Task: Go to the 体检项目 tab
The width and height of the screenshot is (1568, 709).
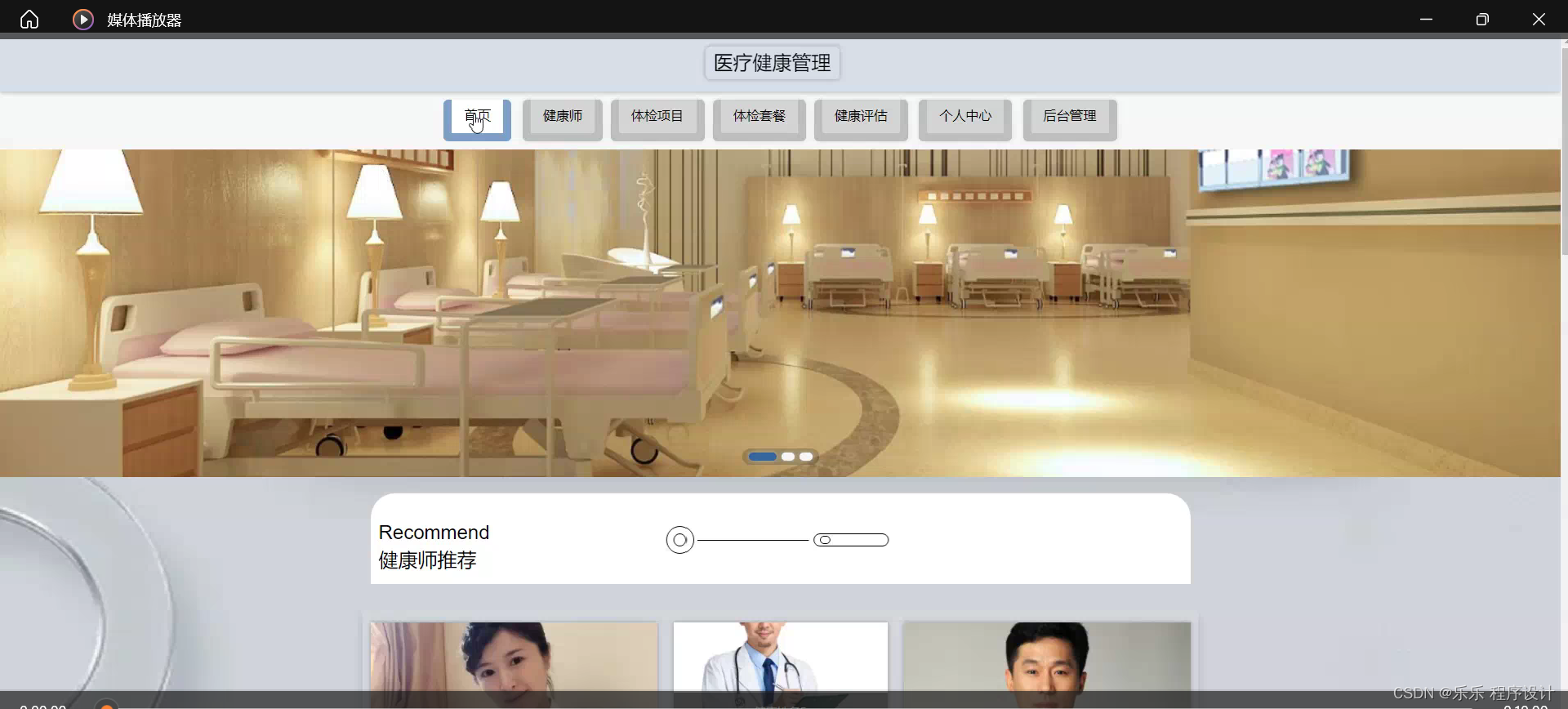Action: 657,120
